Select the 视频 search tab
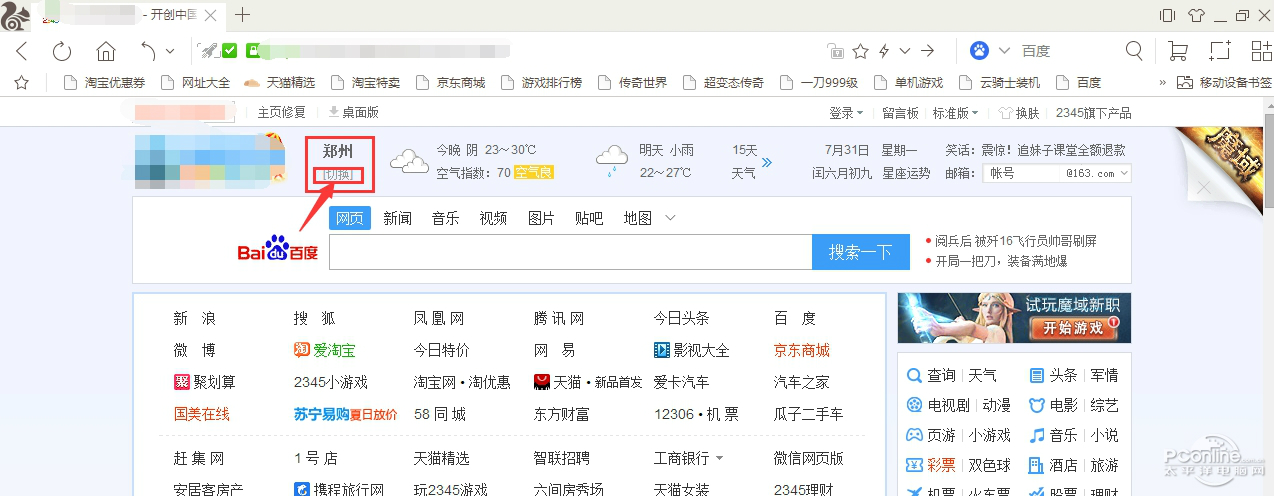The height and width of the screenshot is (496, 1274). pyautogui.click(x=493, y=218)
